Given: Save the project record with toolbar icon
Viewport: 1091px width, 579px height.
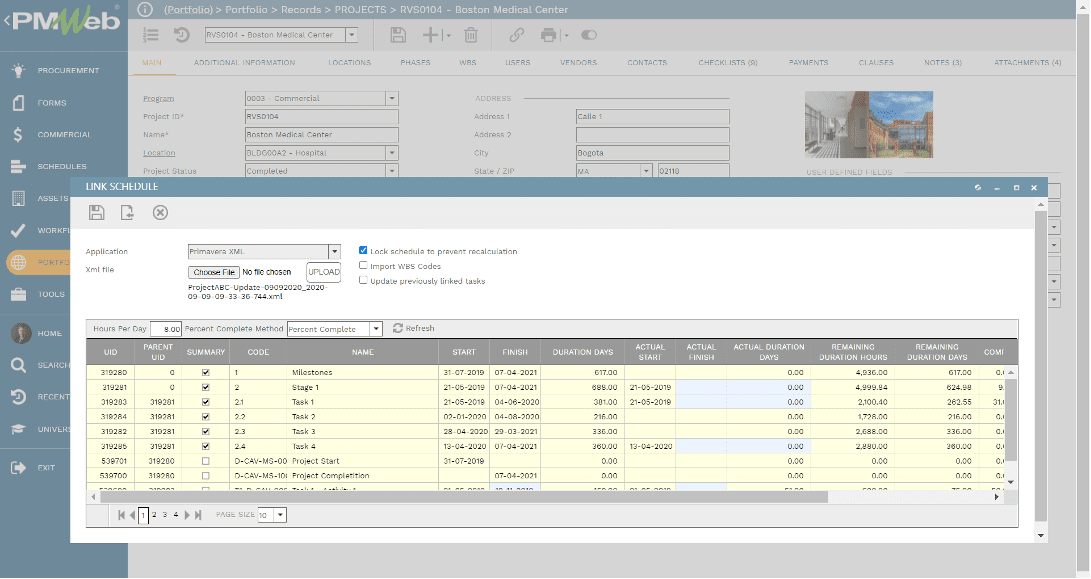Looking at the screenshot, I should [398, 35].
